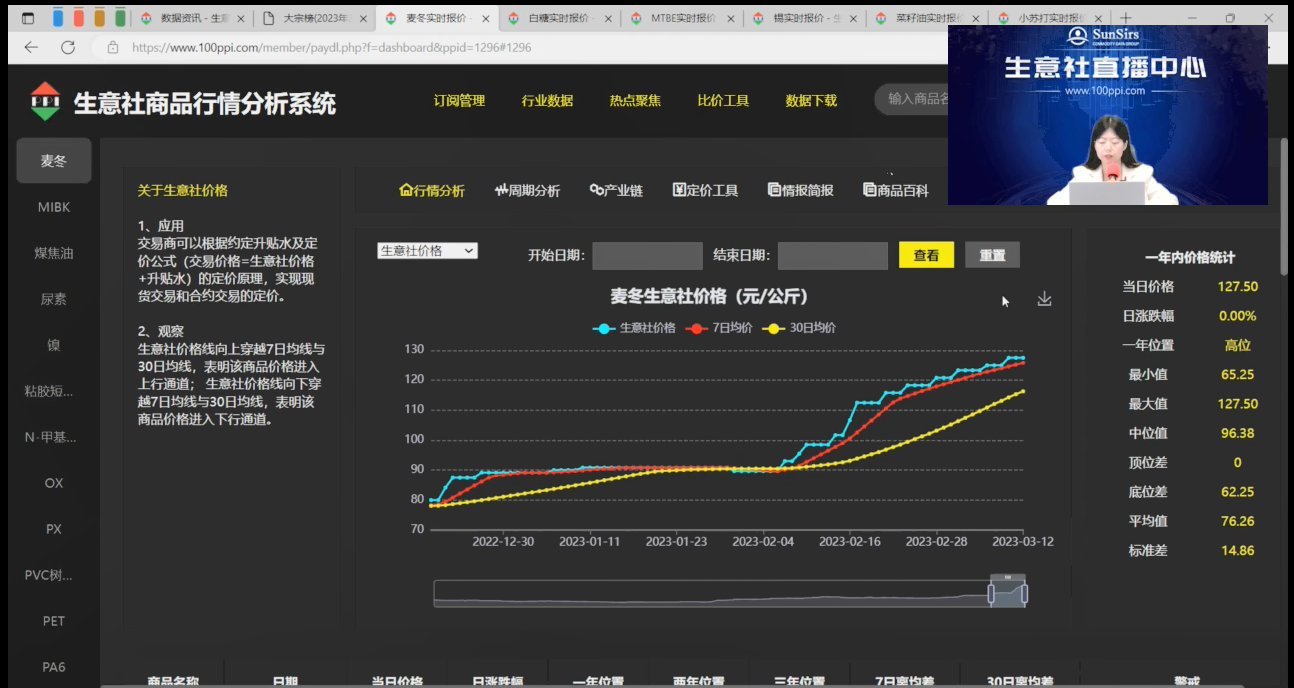Image resolution: width=1294 pixels, height=688 pixels.
Task: Open the 生意社价格 dropdown selector
Action: pos(427,251)
